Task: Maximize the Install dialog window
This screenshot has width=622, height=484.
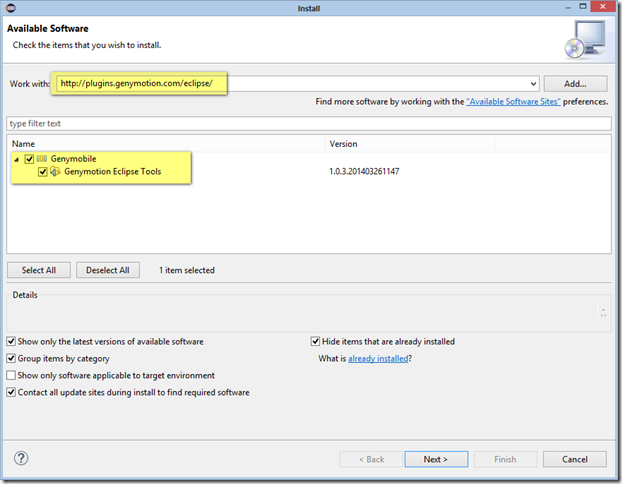Action: click(x=583, y=7)
